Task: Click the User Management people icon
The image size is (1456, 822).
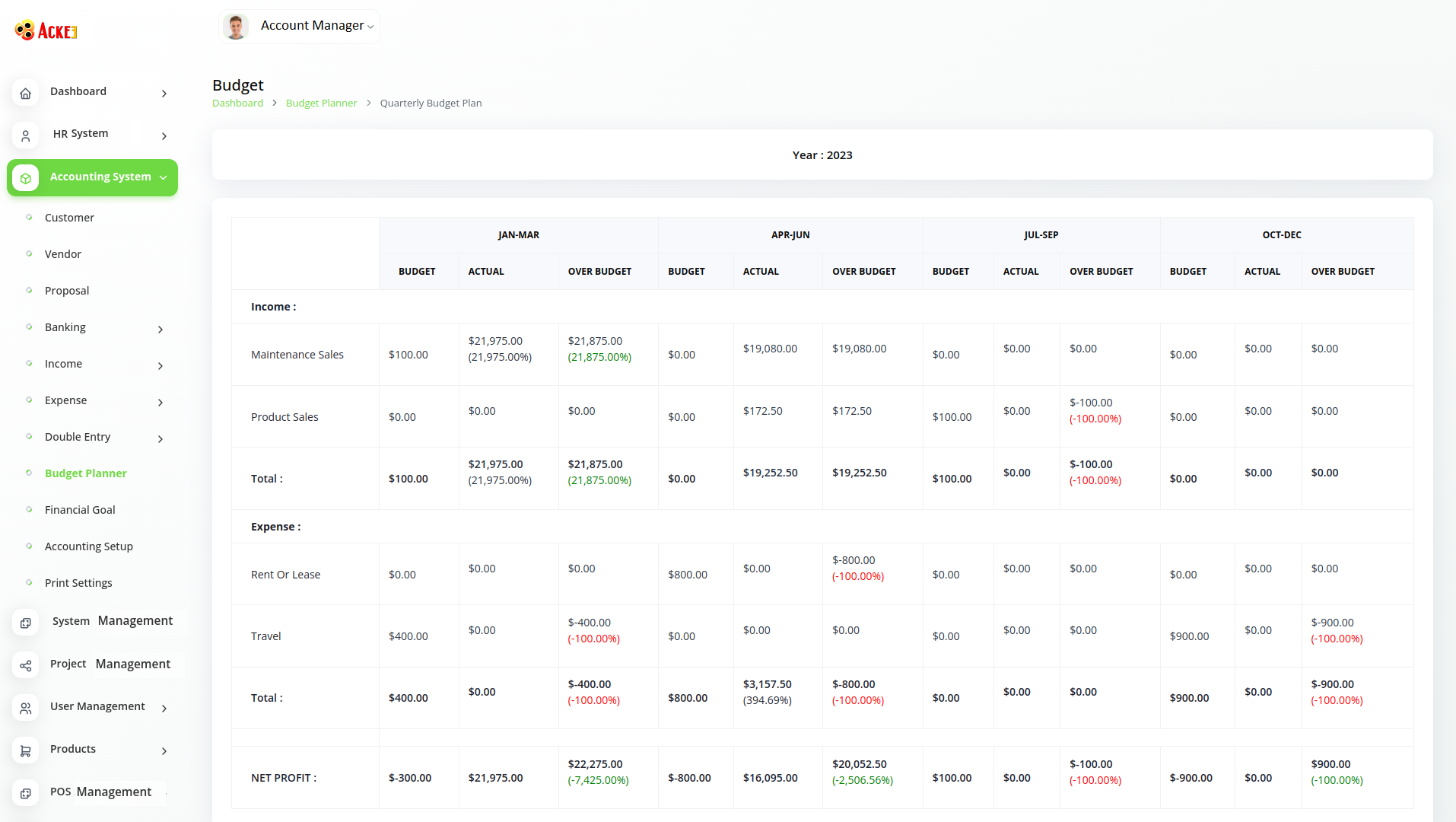Action: pyautogui.click(x=25, y=708)
